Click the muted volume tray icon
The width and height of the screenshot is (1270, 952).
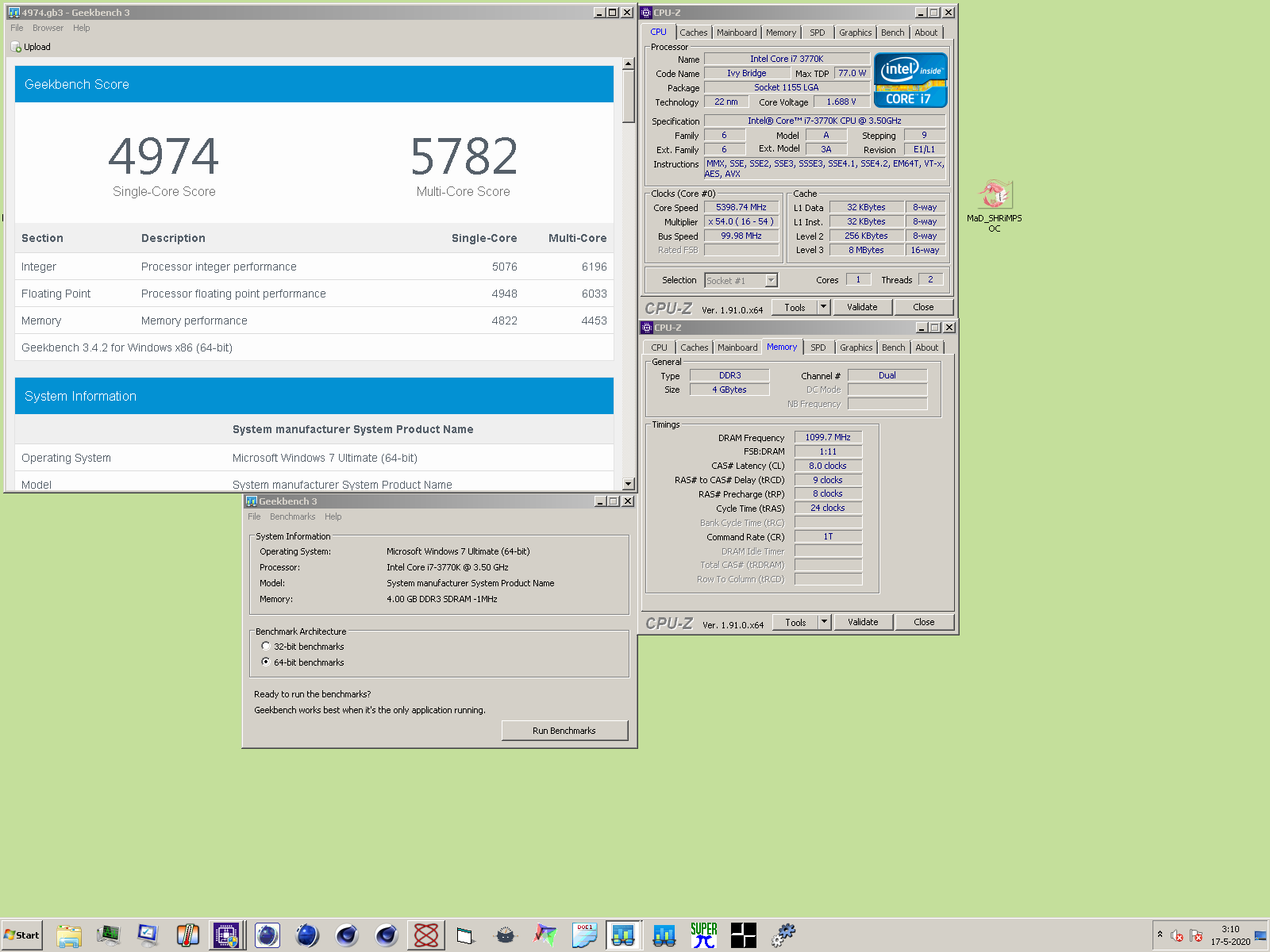[x=1178, y=936]
